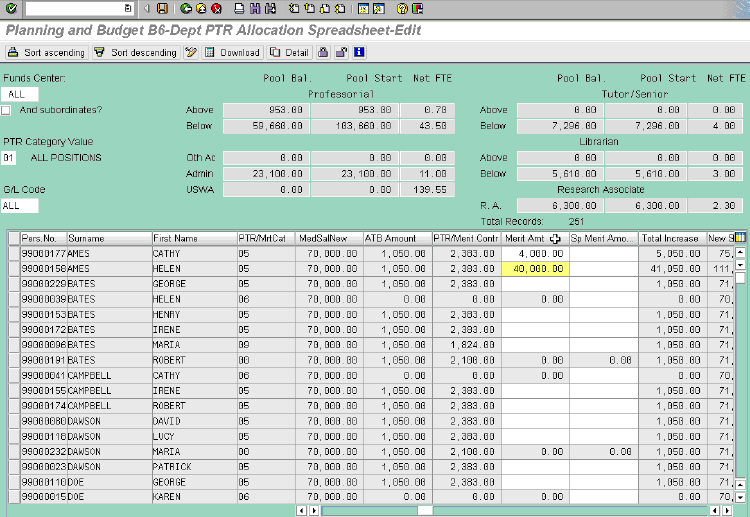Image resolution: width=750 pixels, height=517 pixels.
Task: Click the Detail button
Action: point(289,52)
